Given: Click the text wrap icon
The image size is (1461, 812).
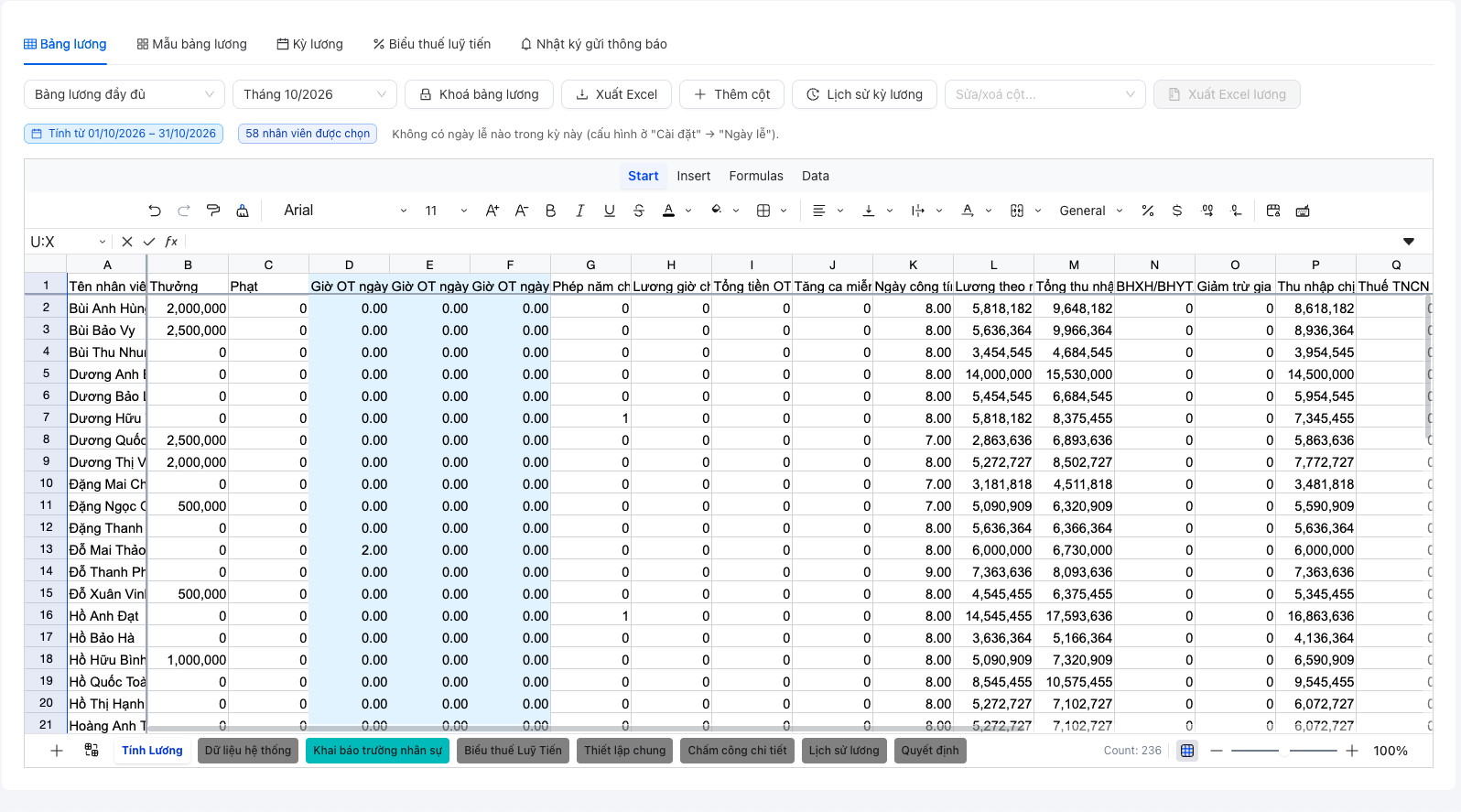Looking at the screenshot, I should pos(918,211).
